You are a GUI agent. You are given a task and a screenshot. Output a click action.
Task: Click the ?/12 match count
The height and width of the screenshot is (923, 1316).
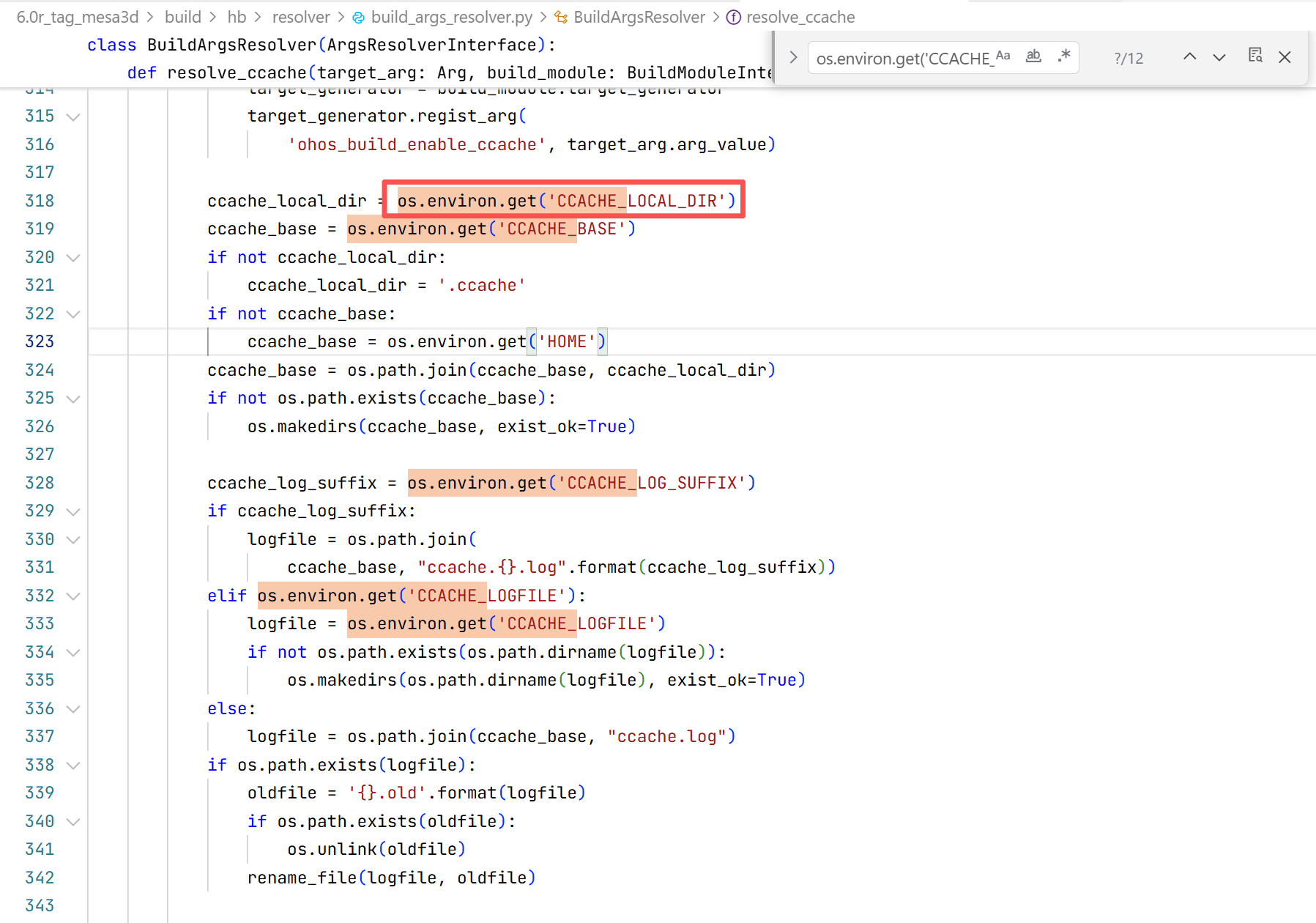(x=1129, y=58)
